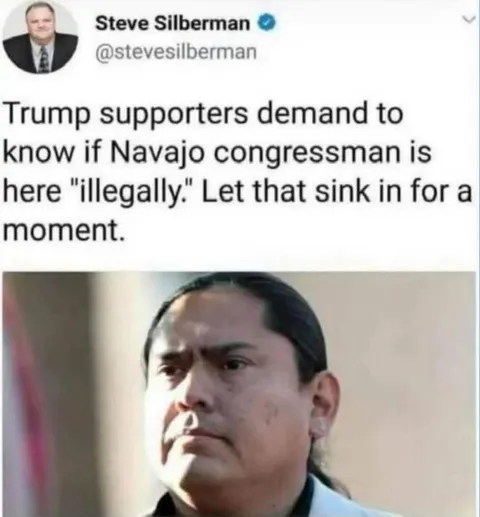Open Steve Silberman's profile avatar
480x517 pixels.
coord(41,37)
